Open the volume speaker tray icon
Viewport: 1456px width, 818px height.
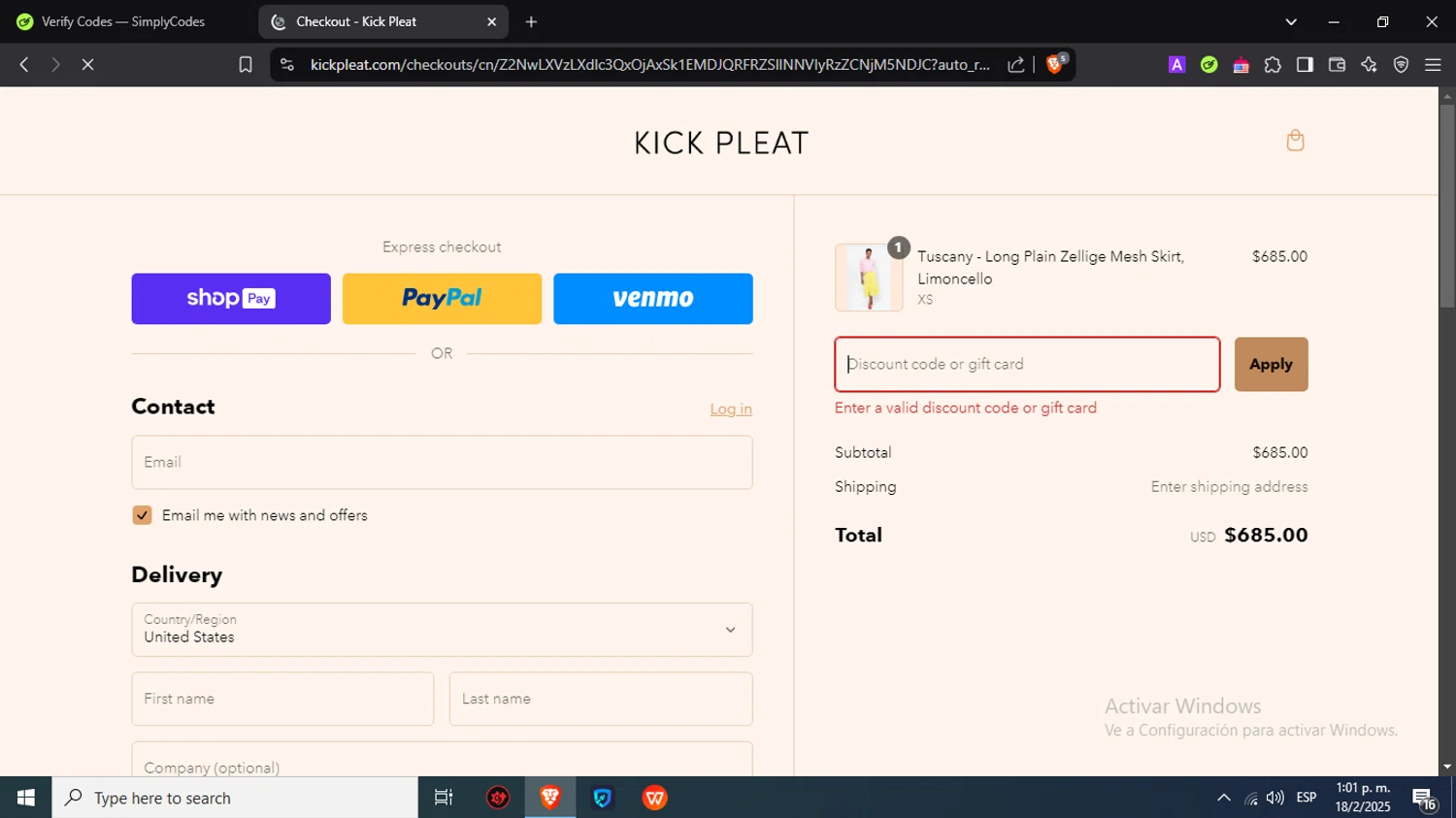click(x=1275, y=798)
